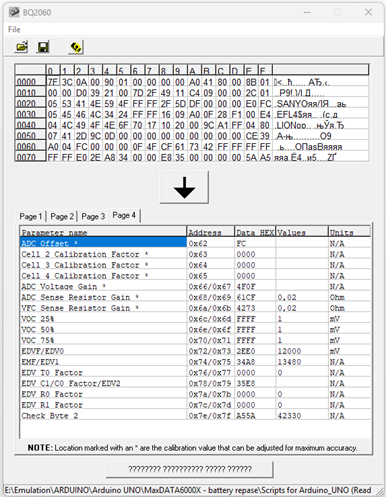Click the 7F byte in hex row 0000
This screenshot has height=497, width=386.
pos(53,82)
